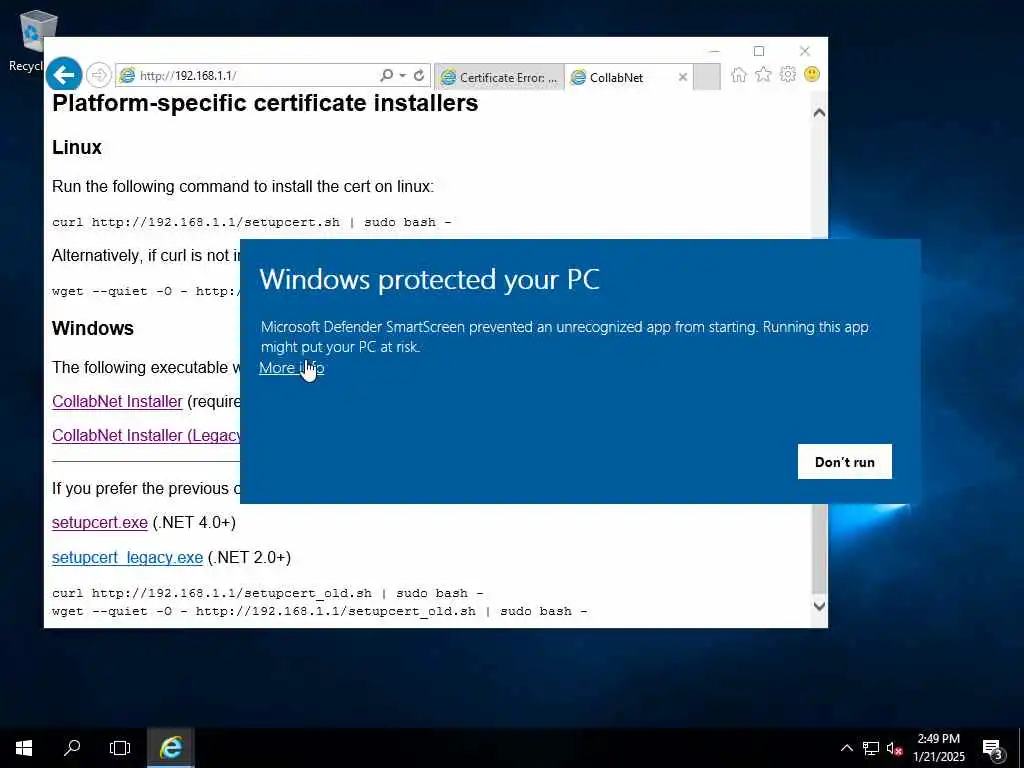Screen dimensions: 1024x768
Task: Open the Tools gear icon
Action: point(788,74)
